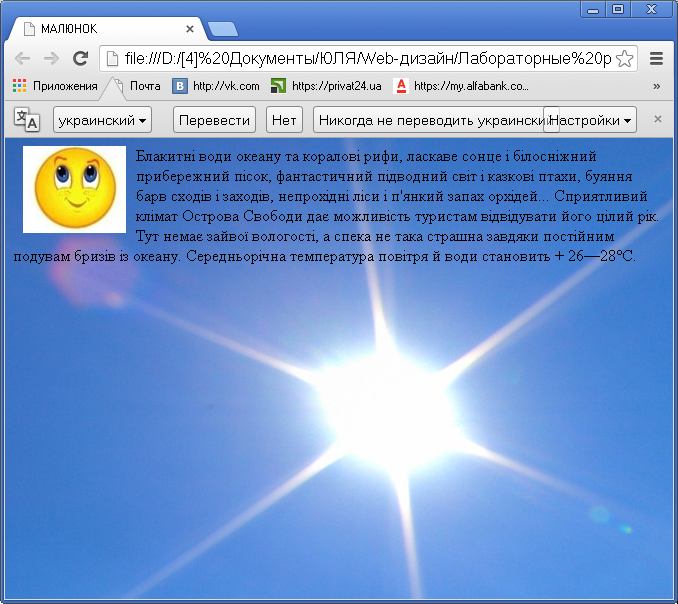678x604 pixels.
Task: Show hidden bookmarks with the chevron
Action: click(x=657, y=86)
